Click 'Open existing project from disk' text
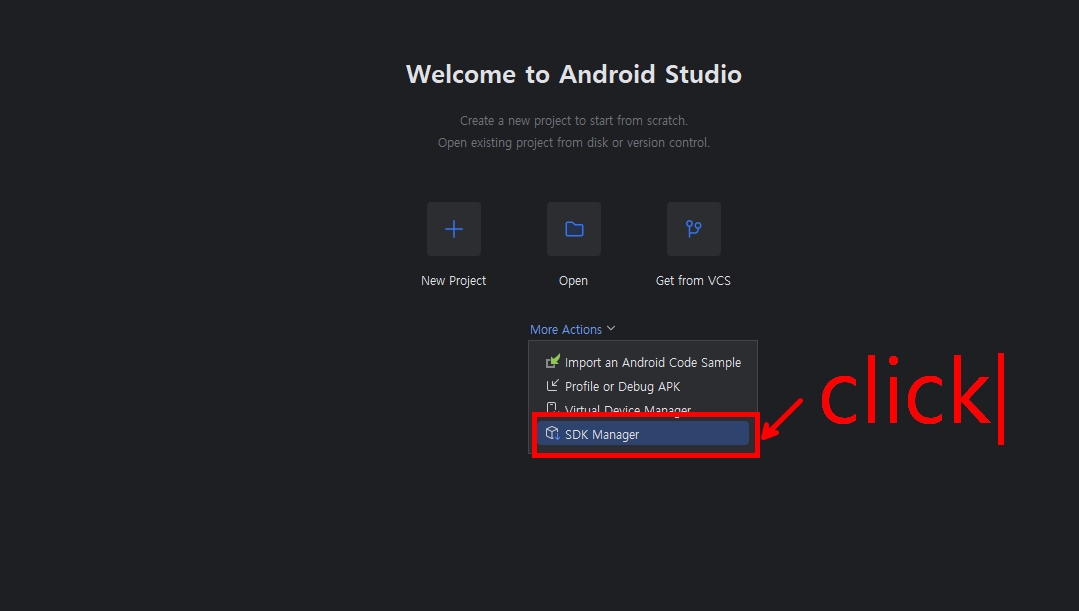Screen dimensions: 1079x611 coord(574,142)
